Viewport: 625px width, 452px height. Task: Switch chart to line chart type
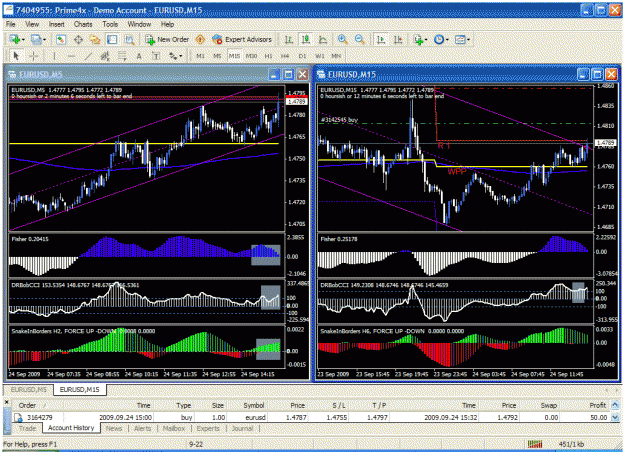click(x=323, y=39)
